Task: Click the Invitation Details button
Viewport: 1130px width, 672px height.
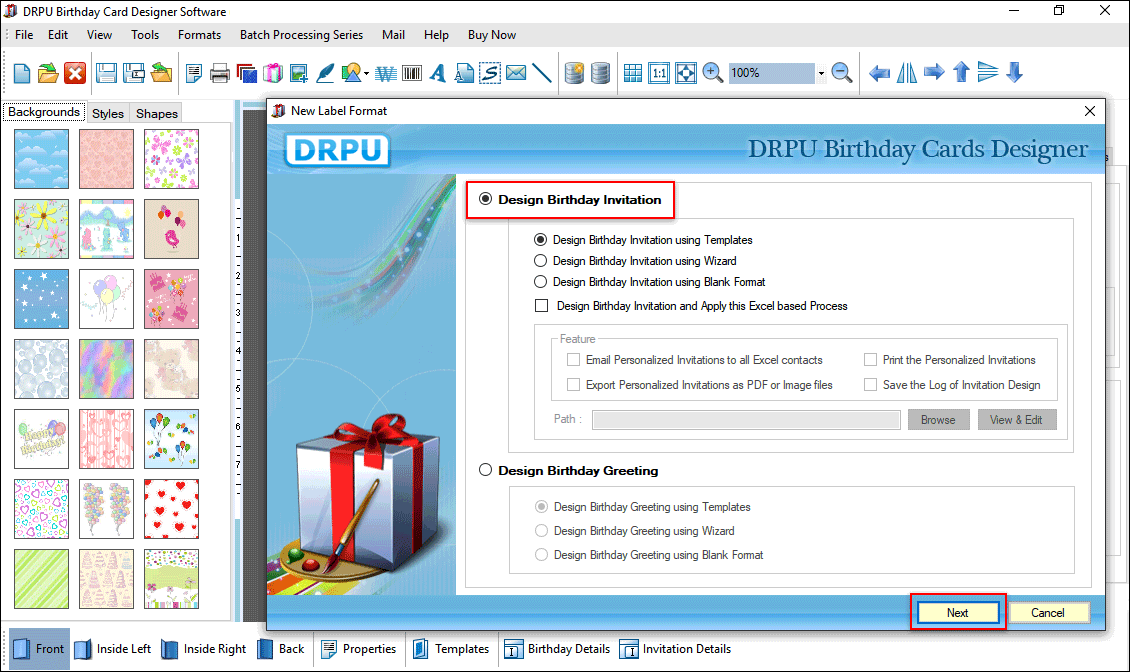Action: click(675, 649)
